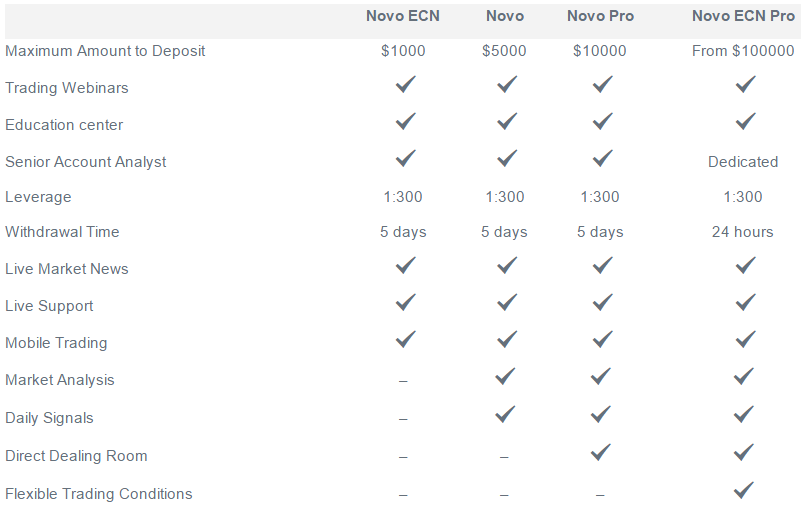Click Live Support checkmark under Novo ECN

(406, 302)
